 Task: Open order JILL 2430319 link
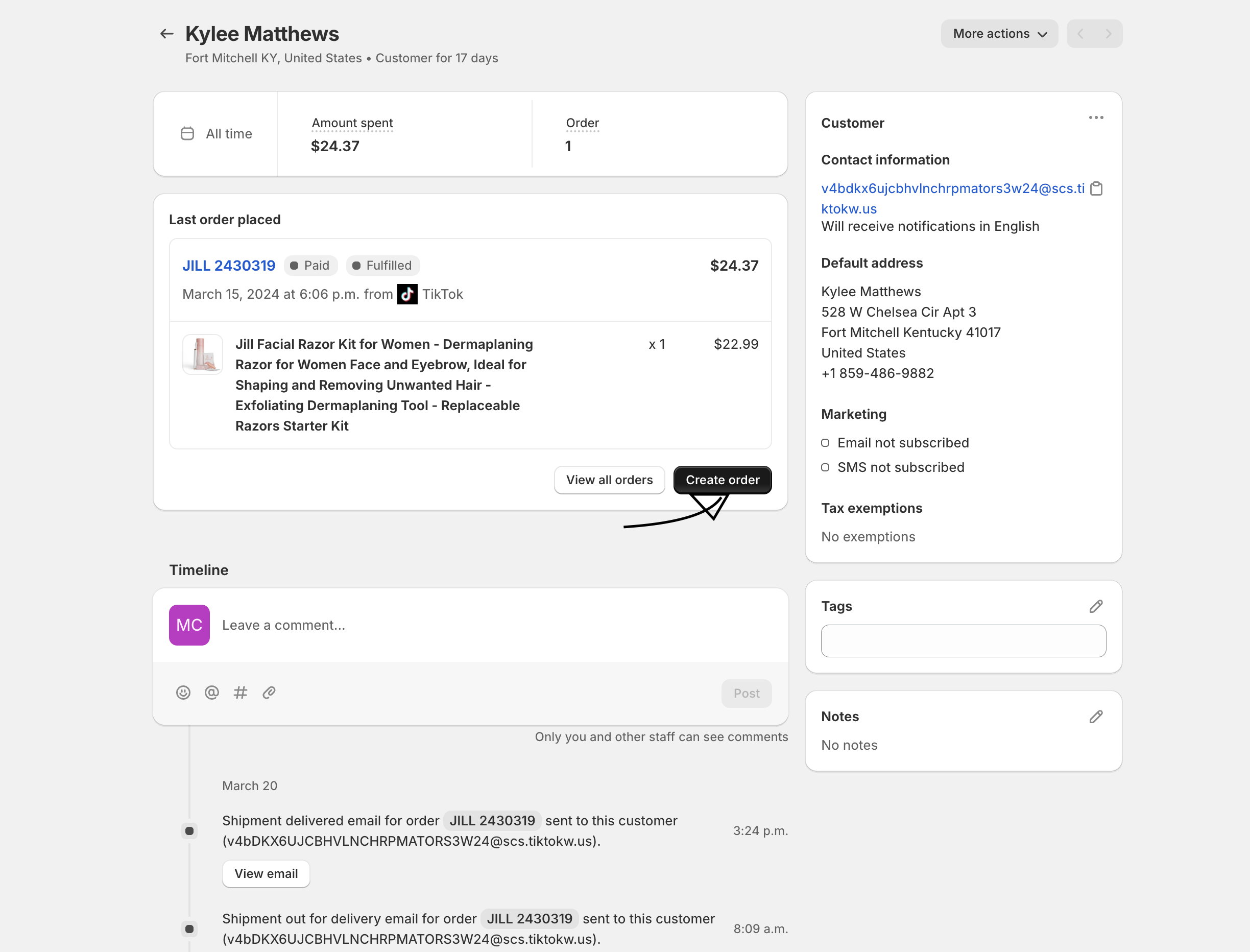point(229,265)
